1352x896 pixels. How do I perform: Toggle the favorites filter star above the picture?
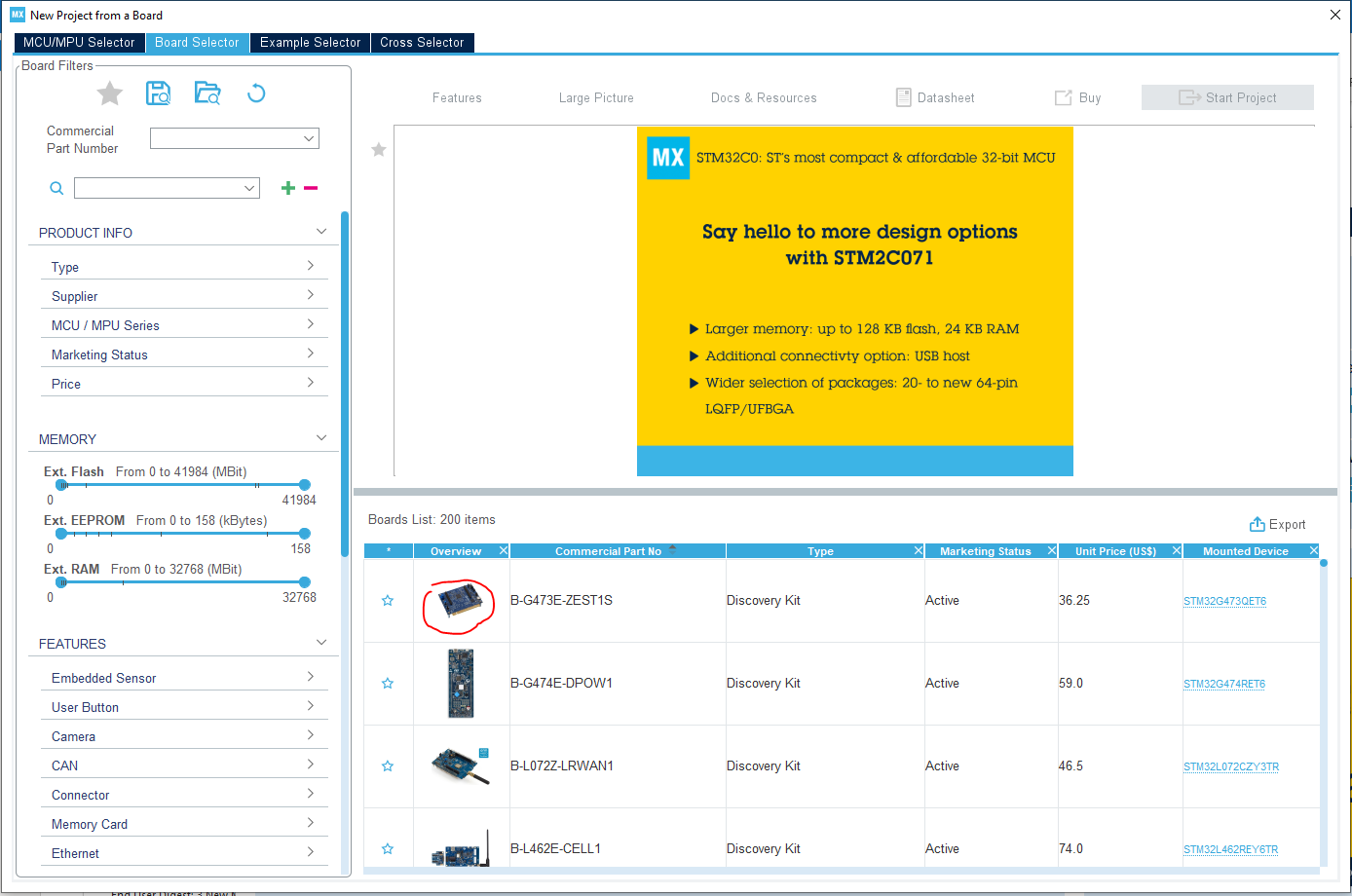coord(378,150)
